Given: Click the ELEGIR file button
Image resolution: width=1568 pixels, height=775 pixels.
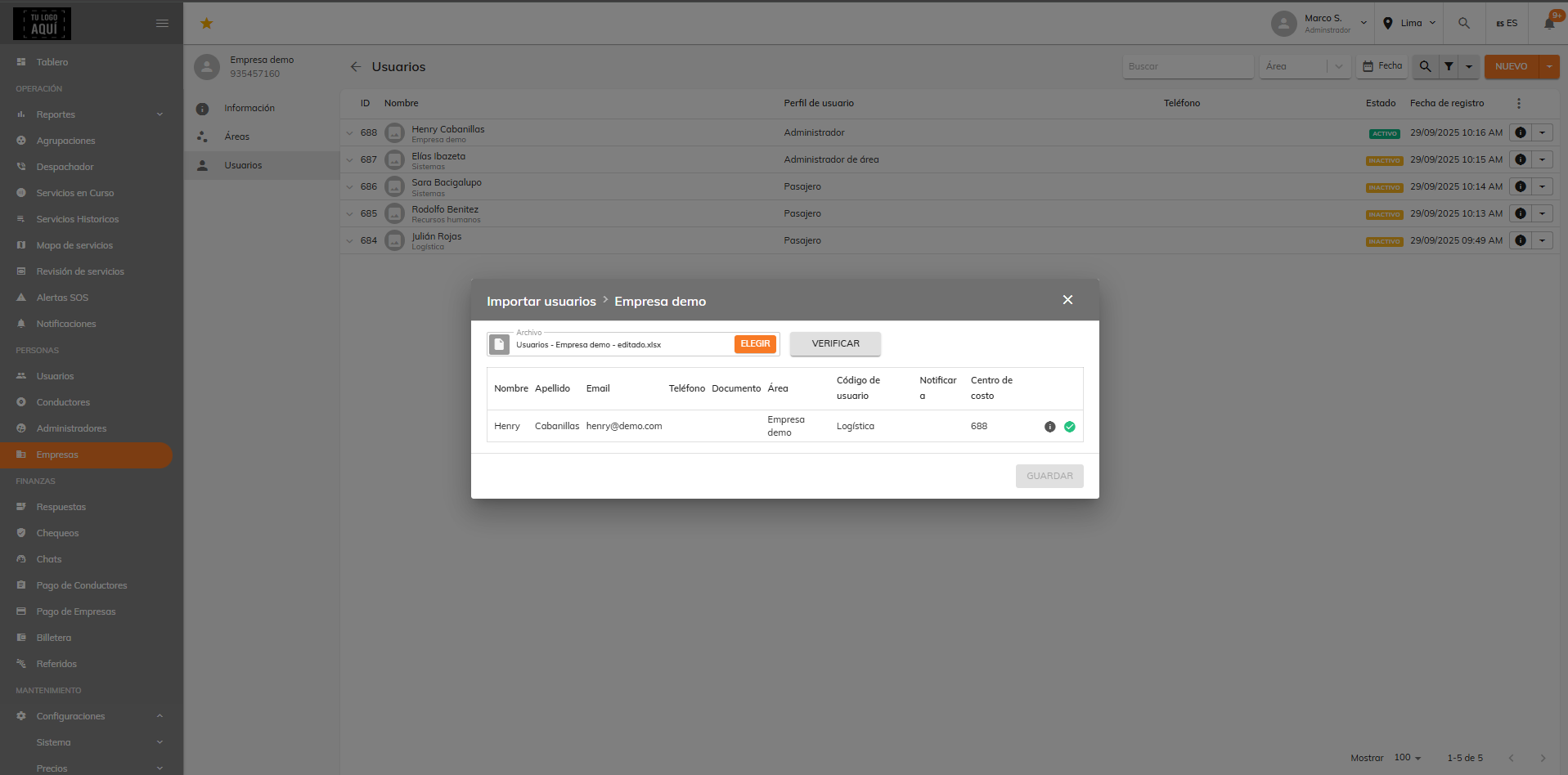Looking at the screenshot, I should pyautogui.click(x=755, y=344).
